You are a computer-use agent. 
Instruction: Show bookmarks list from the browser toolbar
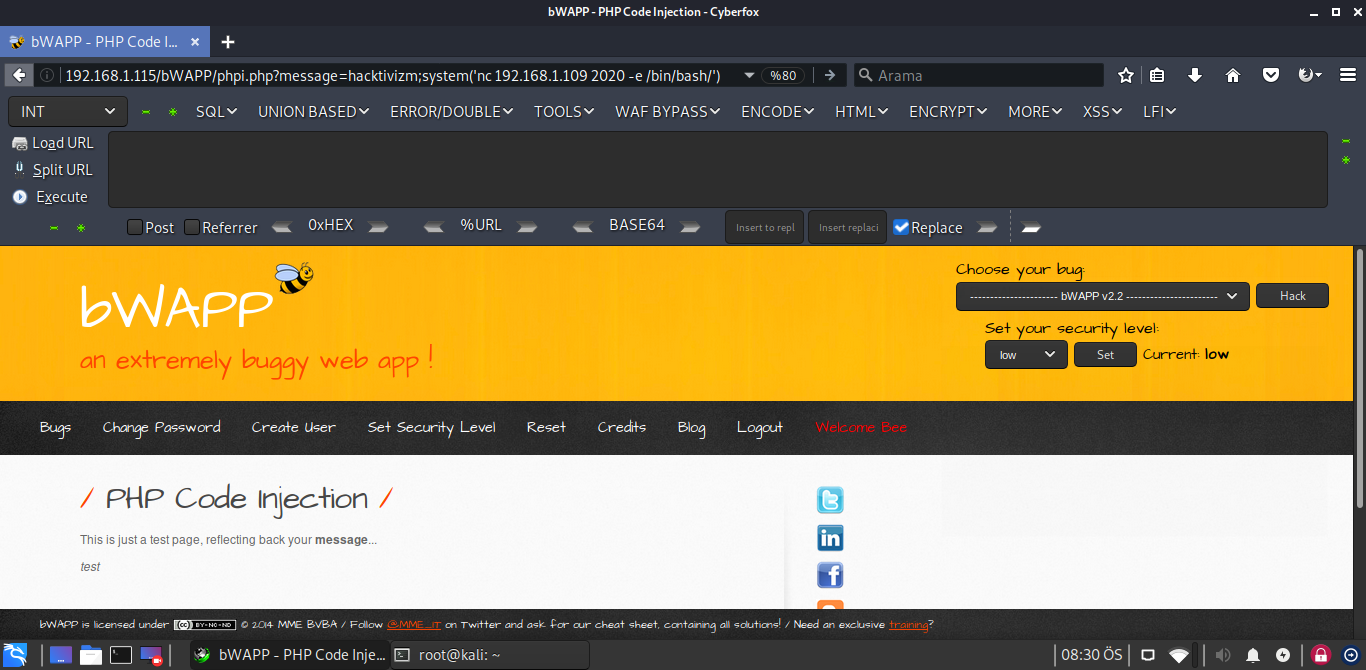(1158, 76)
